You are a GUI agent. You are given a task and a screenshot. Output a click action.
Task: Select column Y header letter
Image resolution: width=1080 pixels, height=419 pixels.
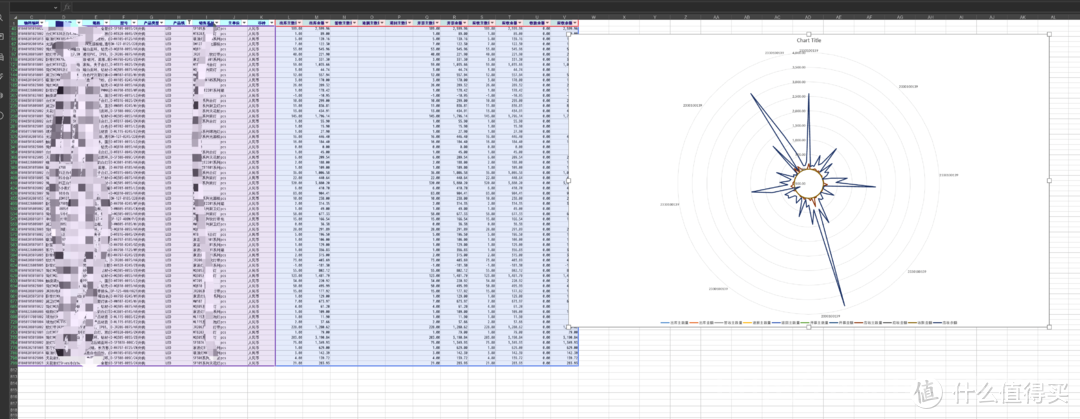[654, 17]
